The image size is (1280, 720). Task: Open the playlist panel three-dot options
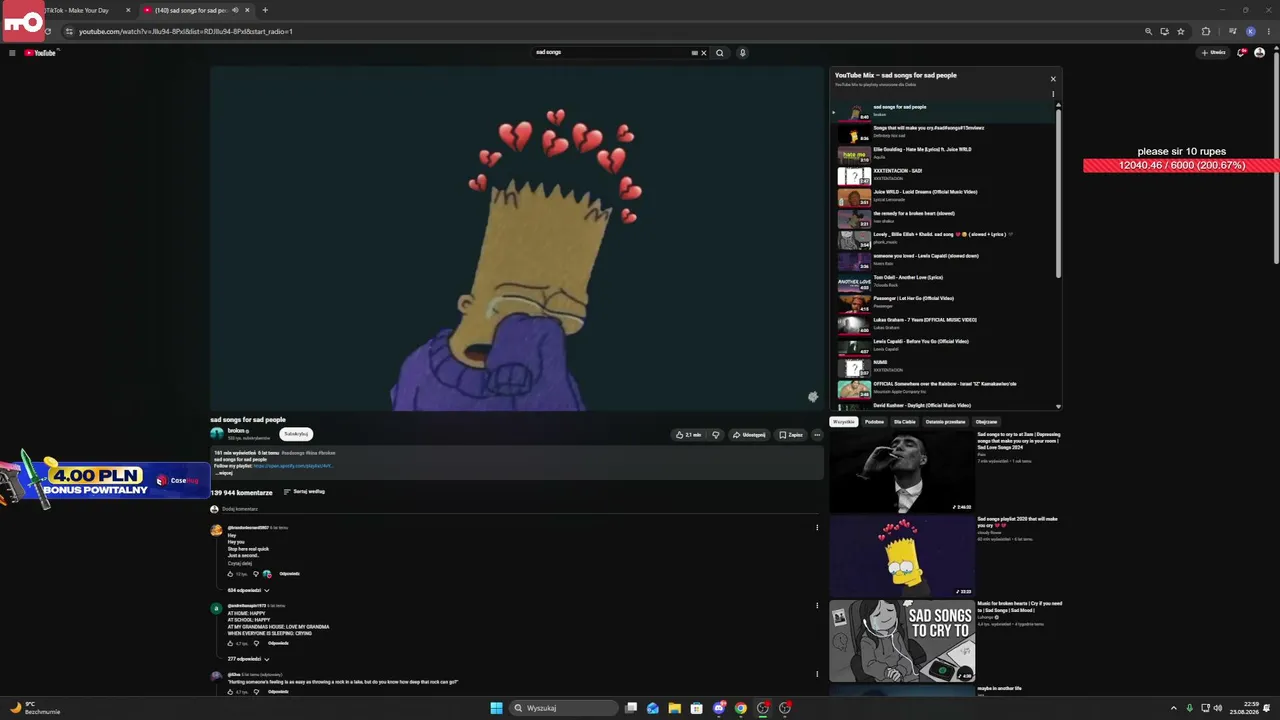pyautogui.click(x=1052, y=95)
